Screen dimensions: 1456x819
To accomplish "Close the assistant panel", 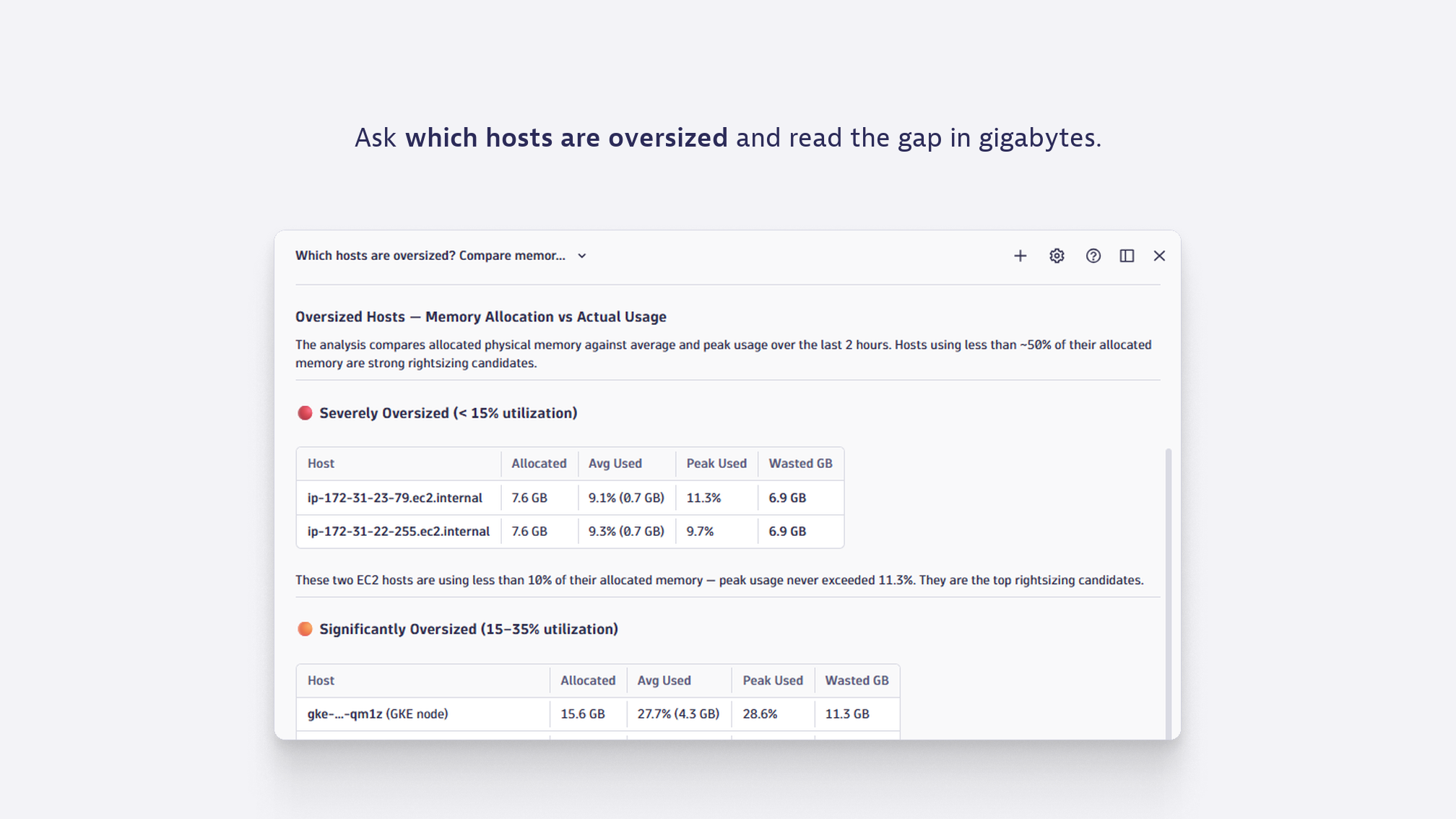I will [x=1159, y=256].
